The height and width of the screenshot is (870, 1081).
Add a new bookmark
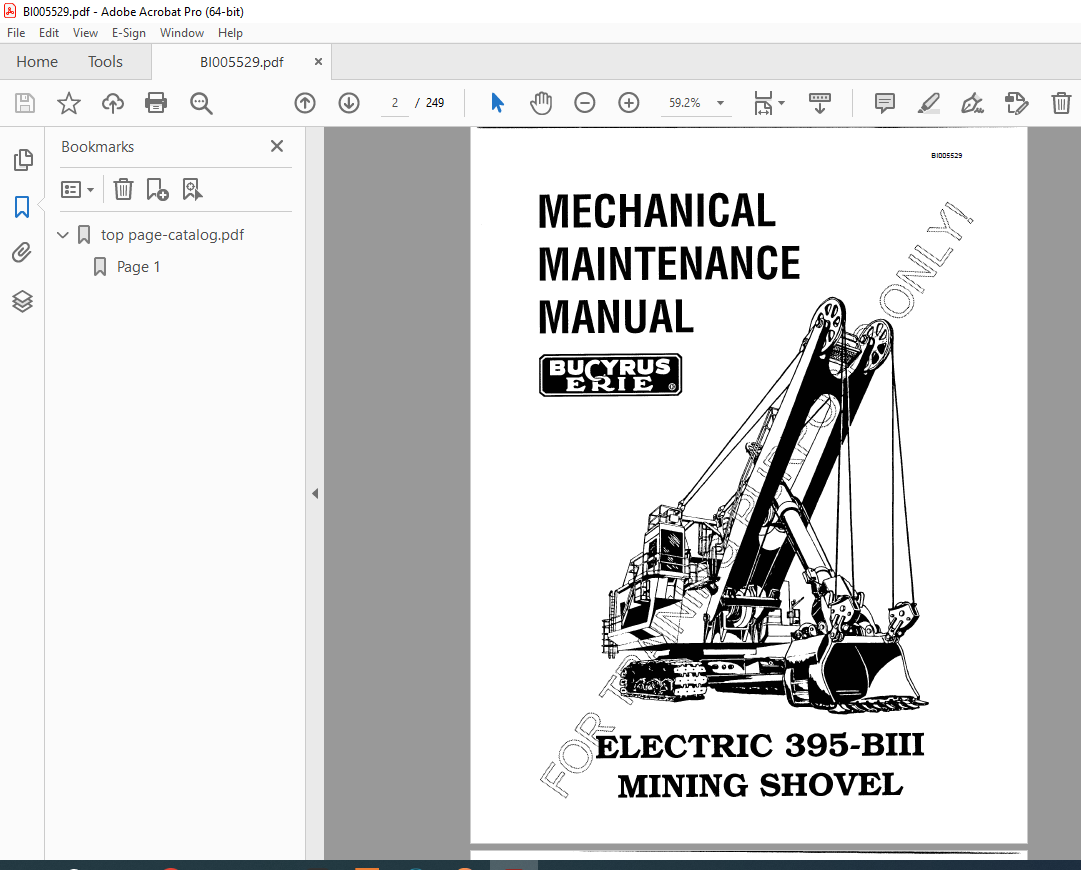click(157, 189)
